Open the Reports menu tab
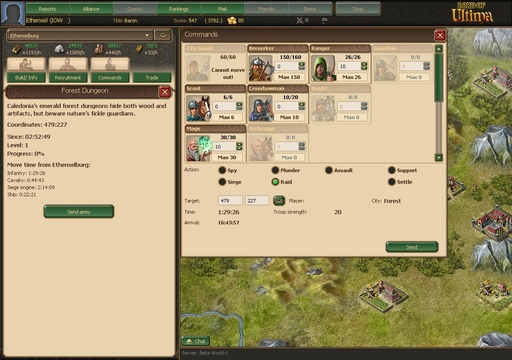This screenshot has height=360, width=512. [x=47, y=9]
